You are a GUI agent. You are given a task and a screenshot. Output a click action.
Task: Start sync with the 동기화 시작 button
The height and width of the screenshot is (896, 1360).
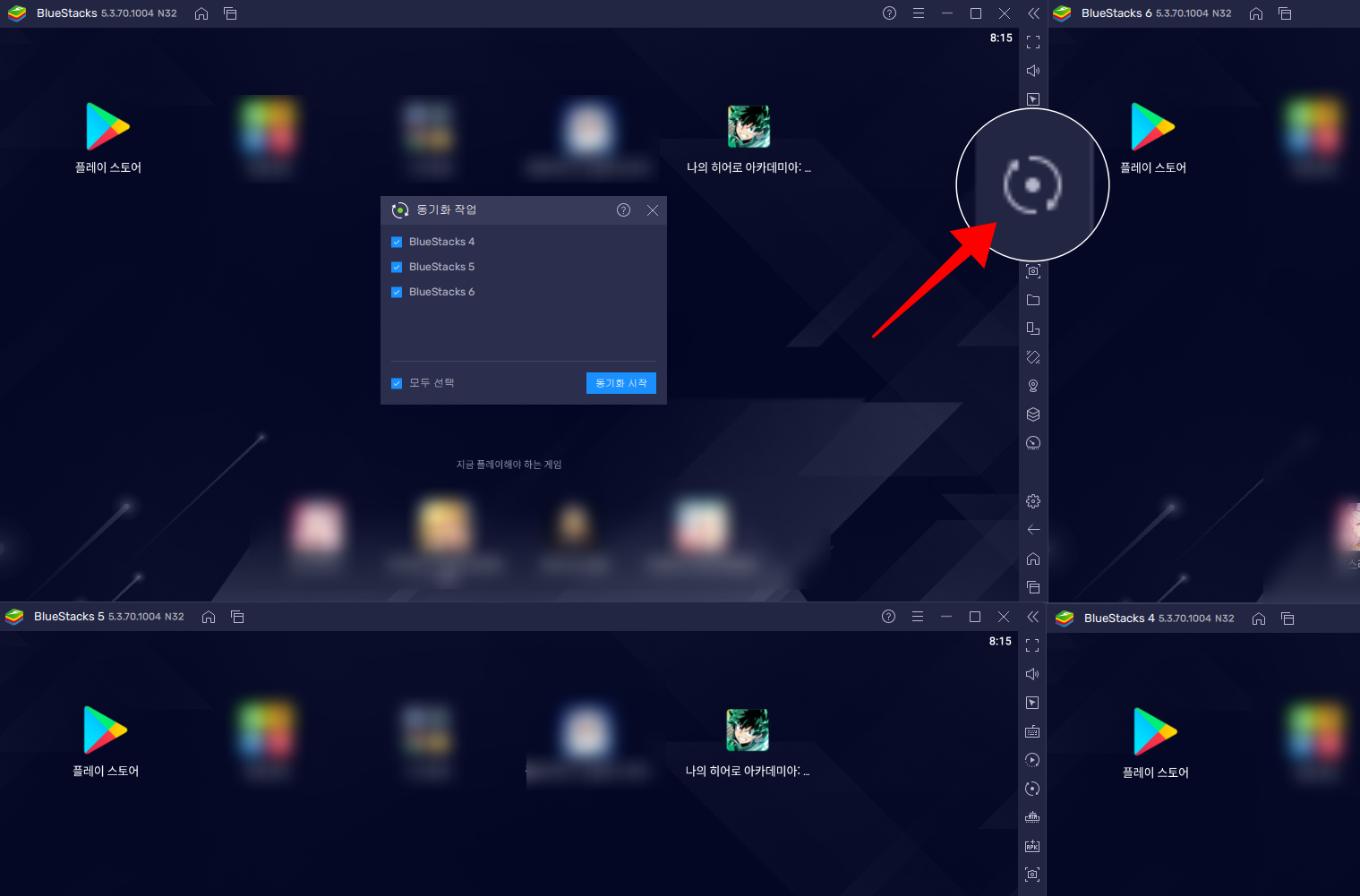(x=621, y=383)
